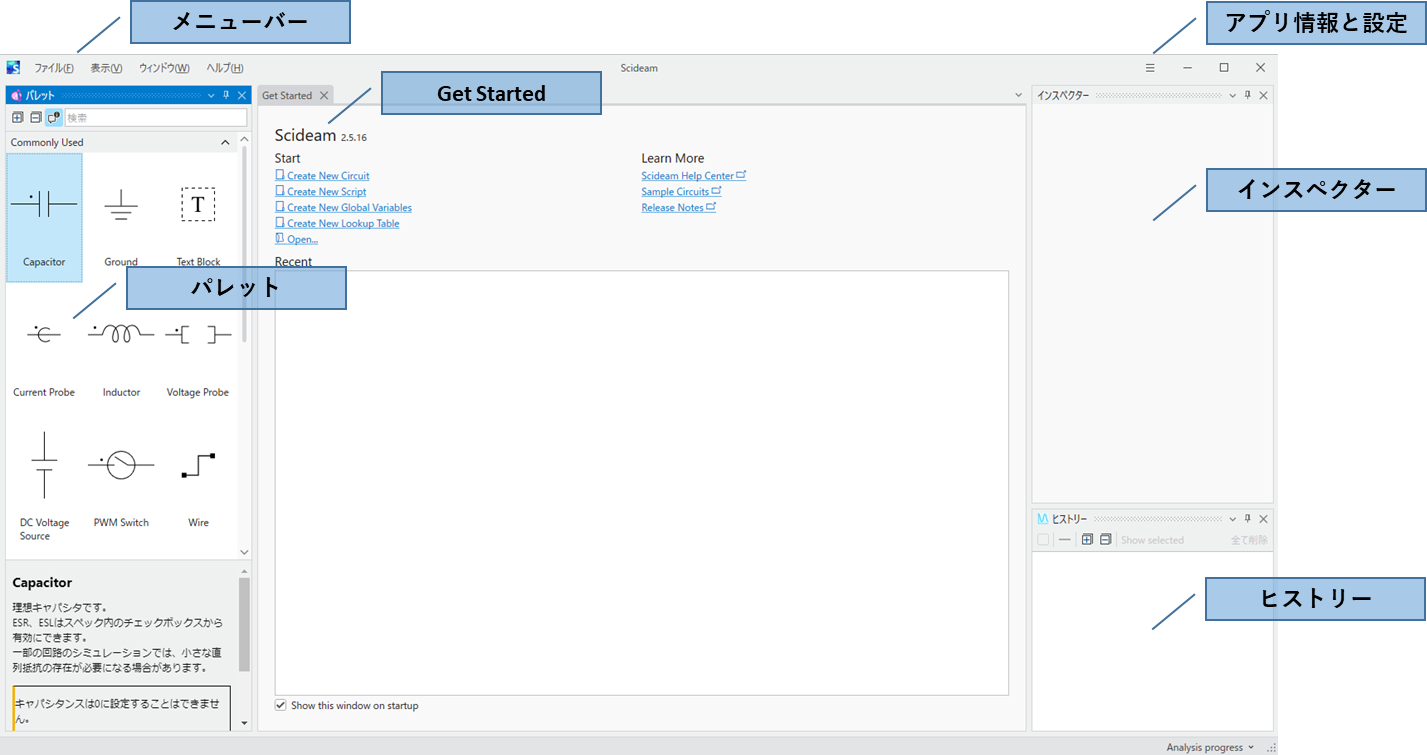Image resolution: width=1427 pixels, height=755 pixels.
Task: Click the palette 検索 search field
Action: tap(155, 117)
